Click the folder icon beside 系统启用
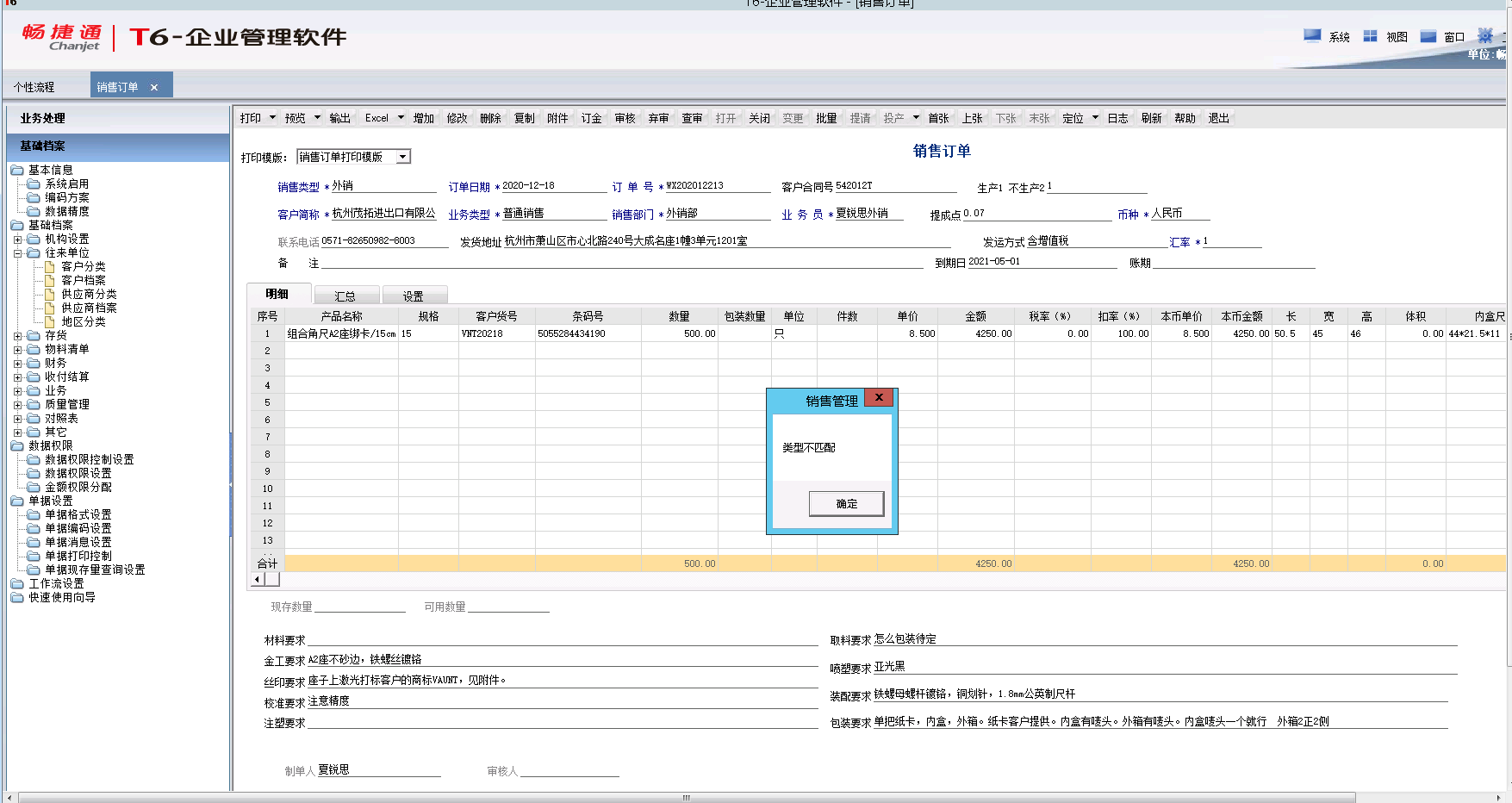This screenshot has width=1512, height=803. click(34, 184)
